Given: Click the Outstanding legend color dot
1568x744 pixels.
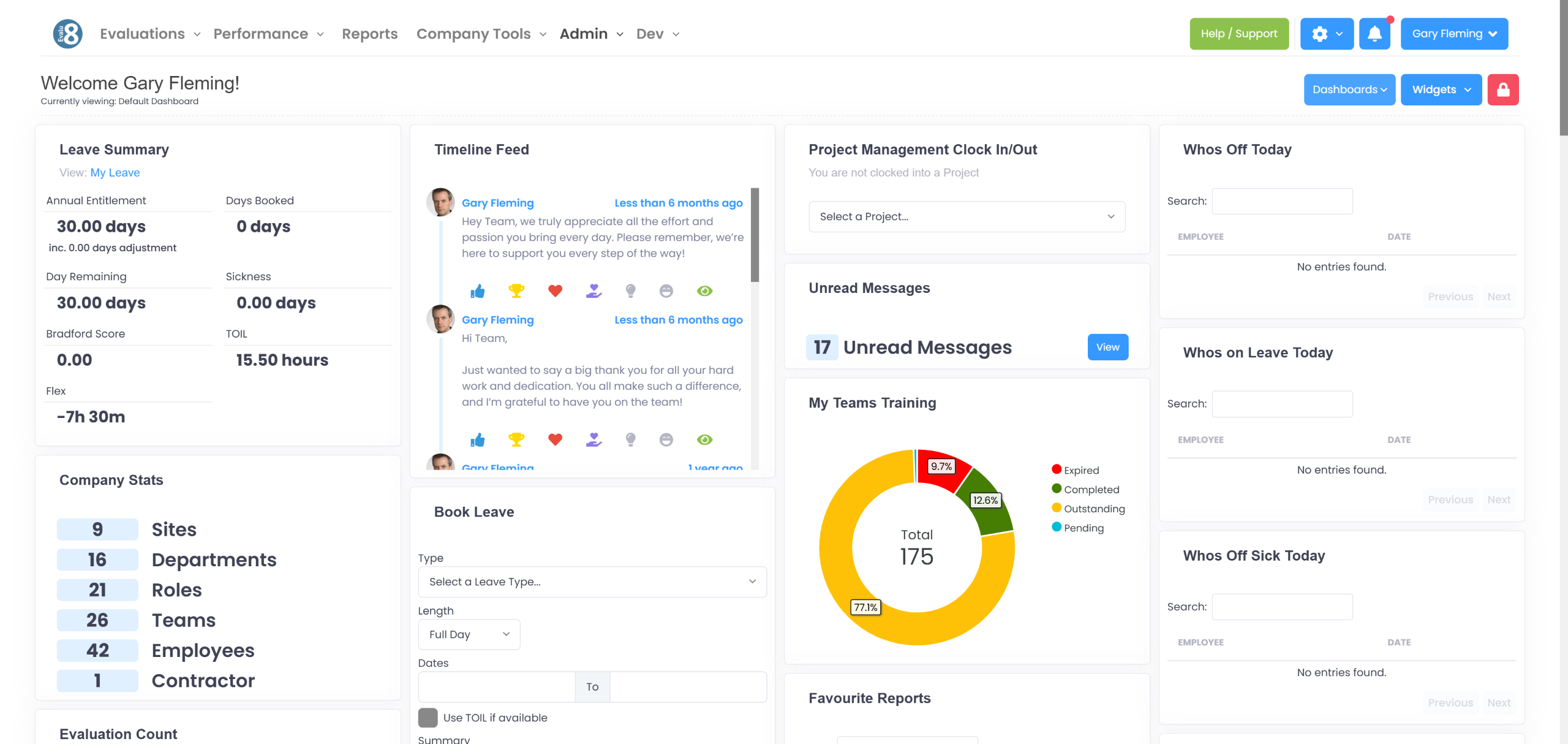Looking at the screenshot, I should click(x=1057, y=508).
